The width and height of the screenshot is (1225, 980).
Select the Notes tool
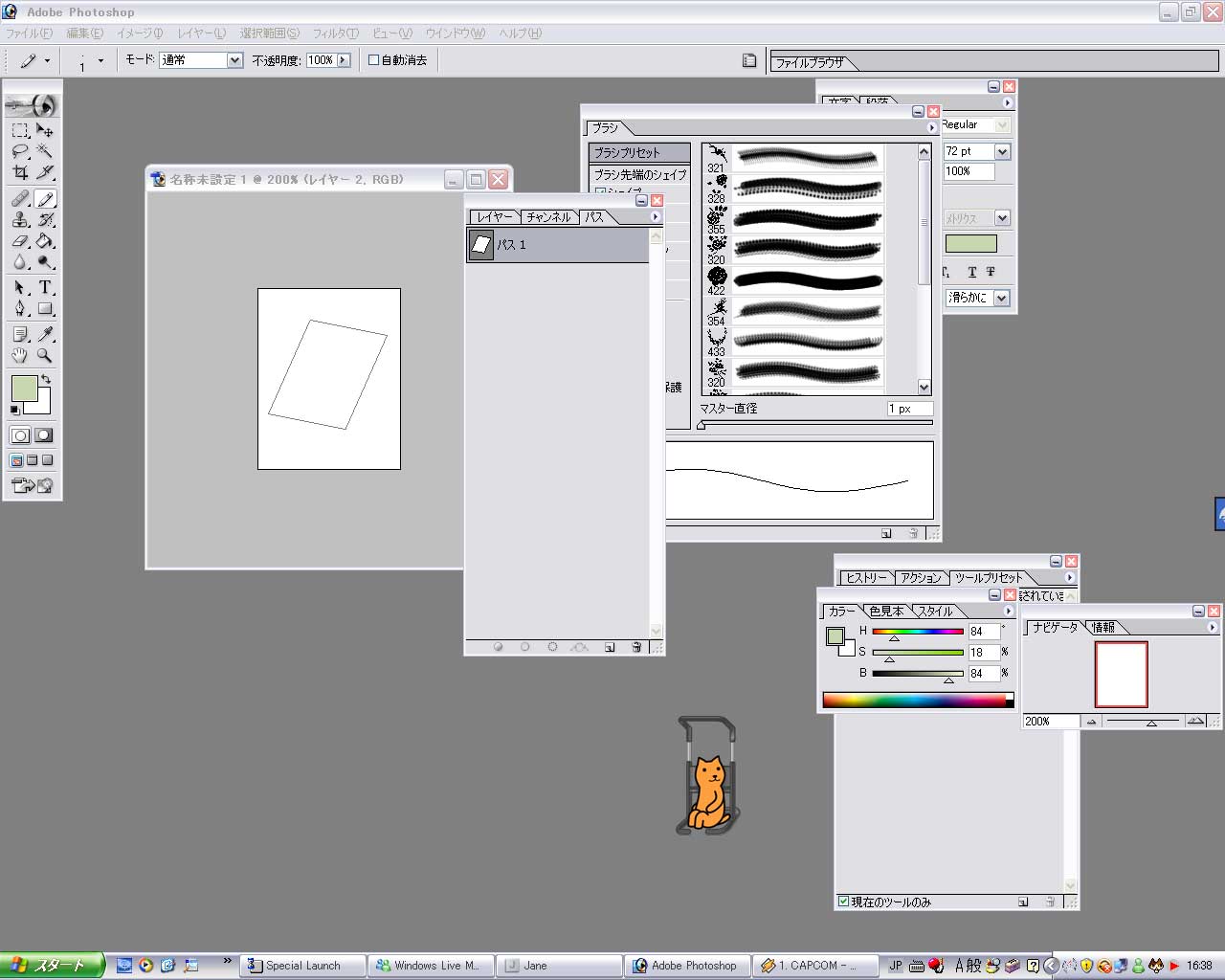click(x=20, y=334)
